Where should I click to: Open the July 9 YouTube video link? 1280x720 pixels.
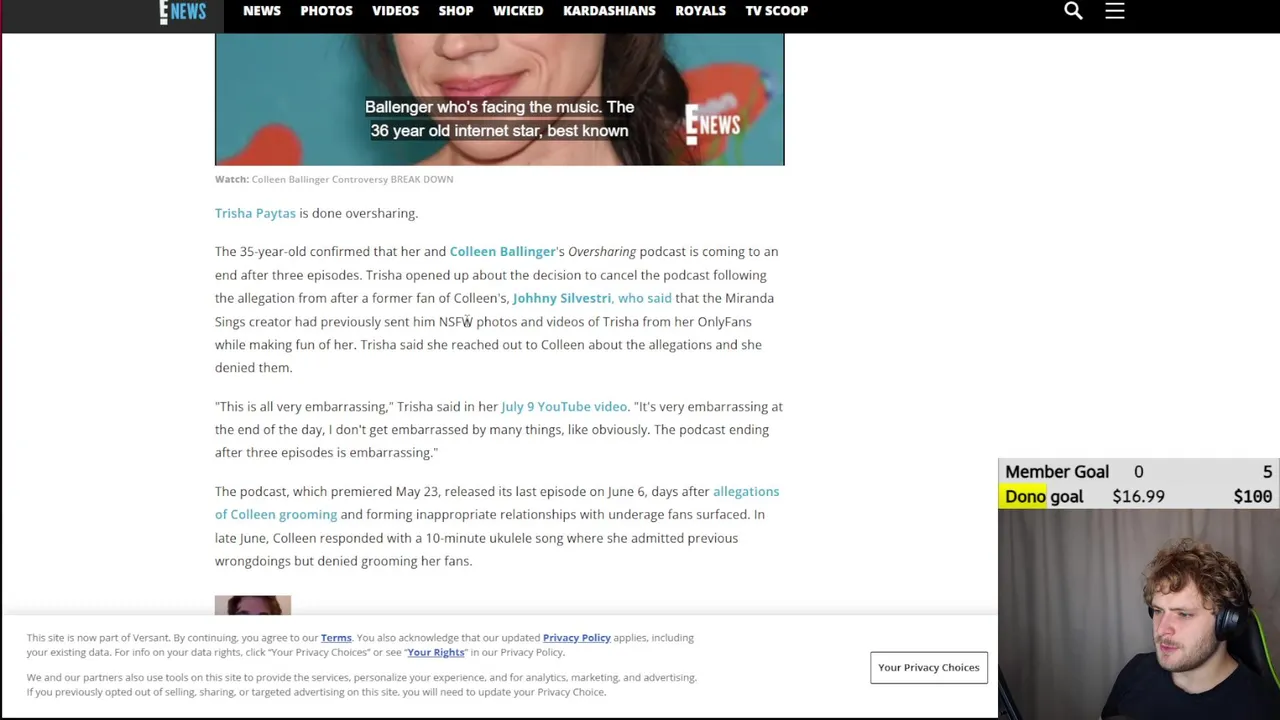tap(564, 406)
